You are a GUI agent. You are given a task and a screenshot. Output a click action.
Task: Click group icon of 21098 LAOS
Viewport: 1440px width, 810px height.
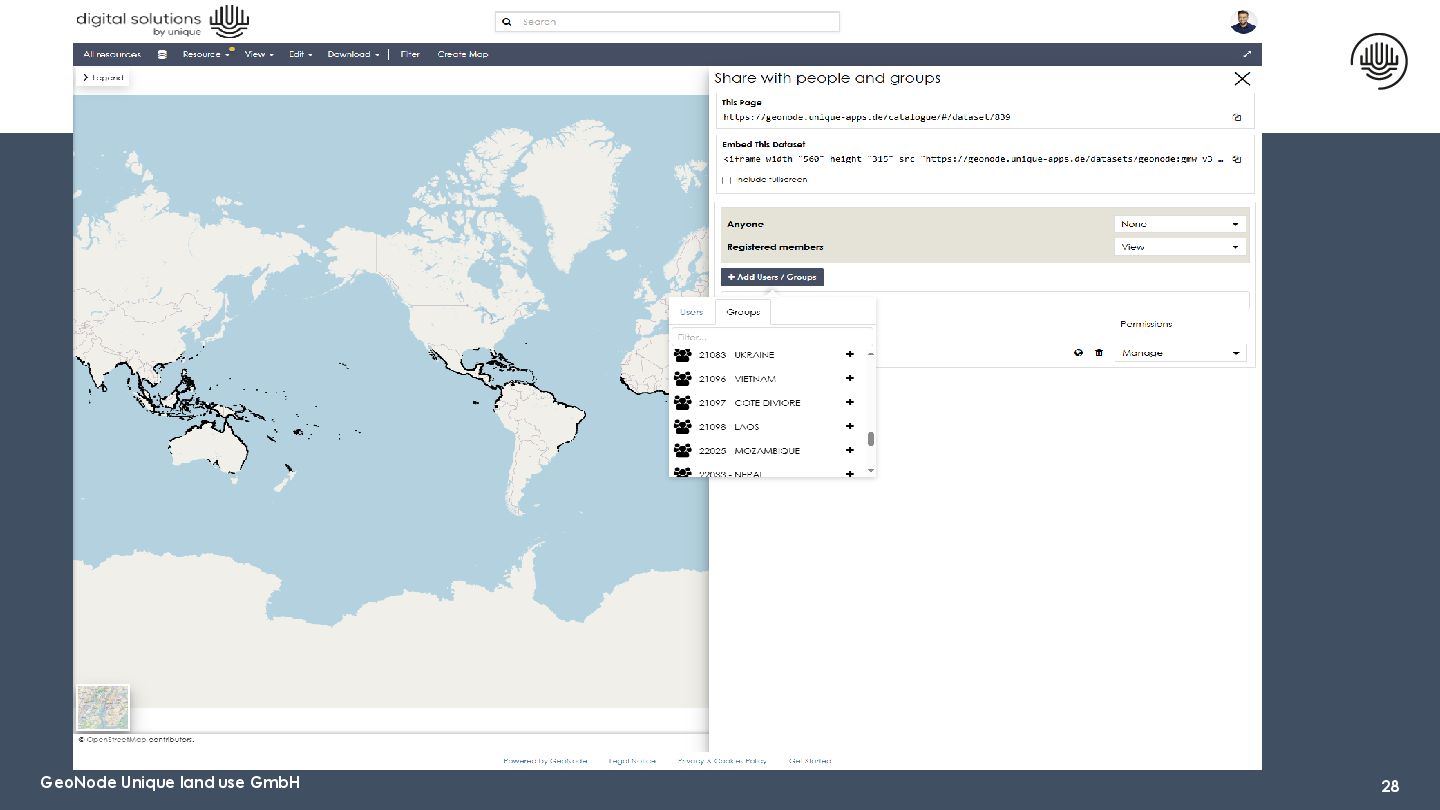pyautogui.click(x=683, y=427)
